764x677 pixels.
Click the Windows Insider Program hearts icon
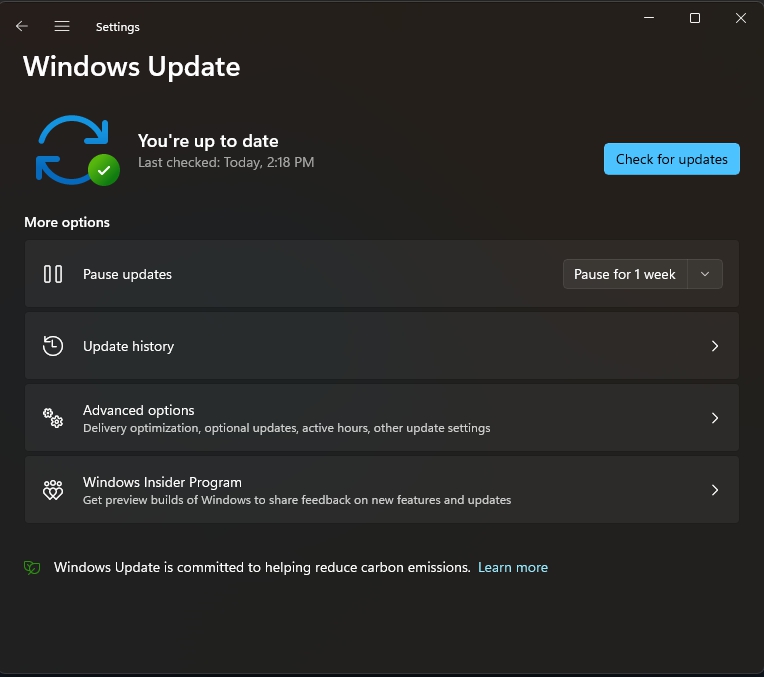pyautogui.click(x=53, y=490)
